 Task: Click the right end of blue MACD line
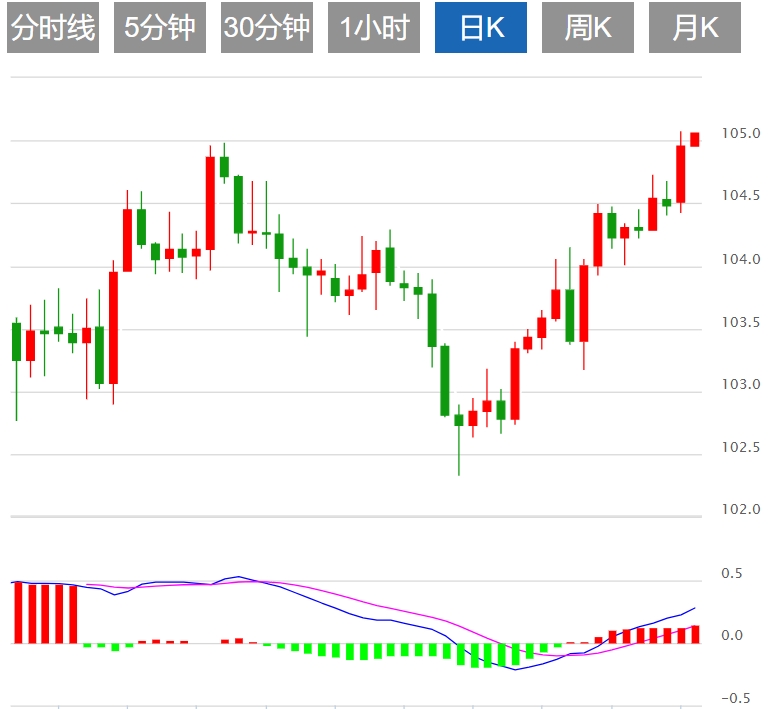(694, 608)
